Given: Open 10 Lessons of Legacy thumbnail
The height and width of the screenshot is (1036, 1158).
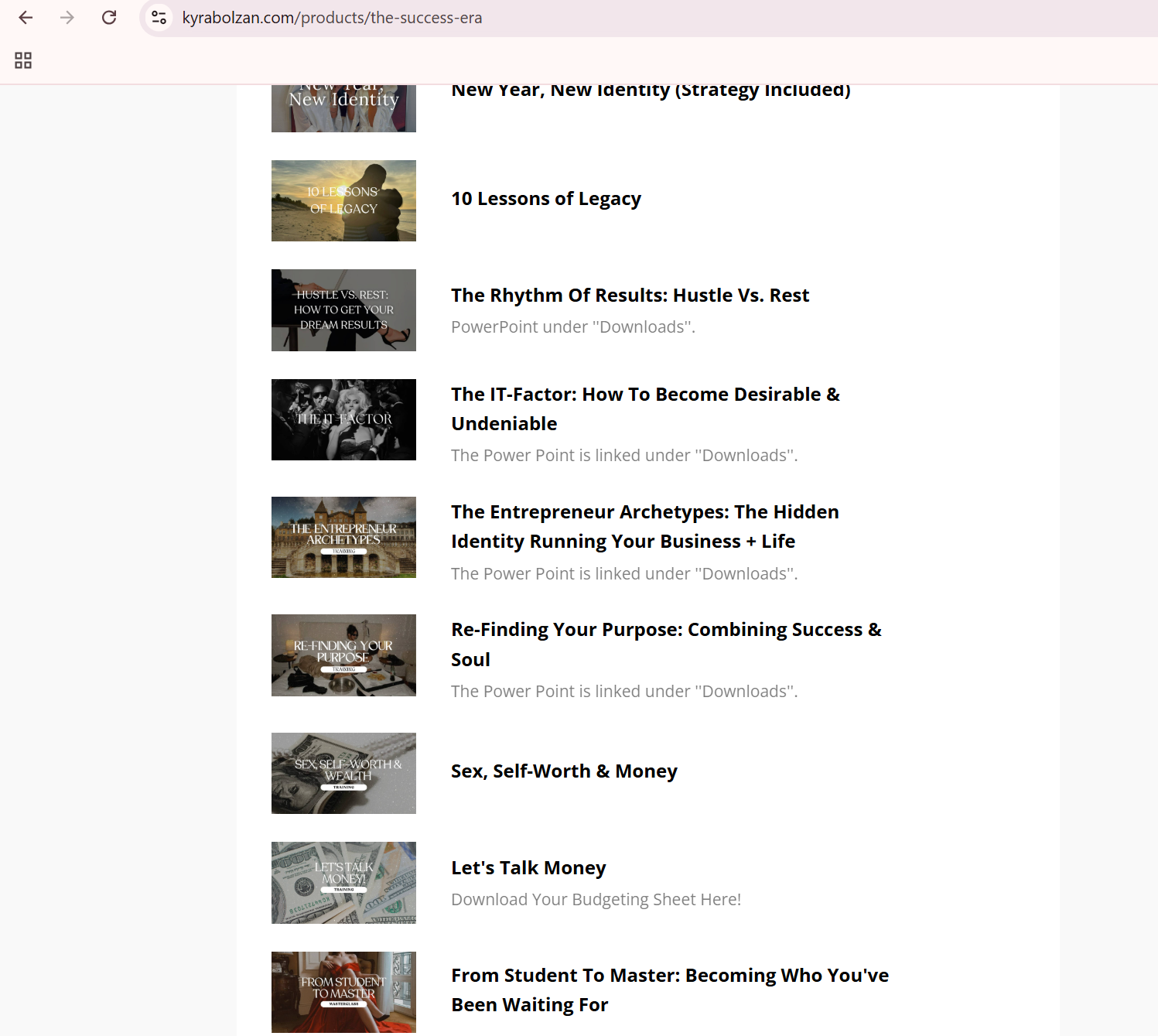Looking at the screenshot, I should [343, 200].
